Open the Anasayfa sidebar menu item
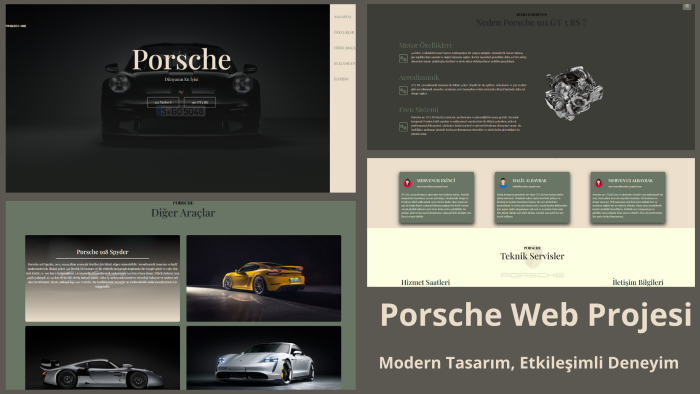Viewport: 700px width, 394px height. click(343, 17)
